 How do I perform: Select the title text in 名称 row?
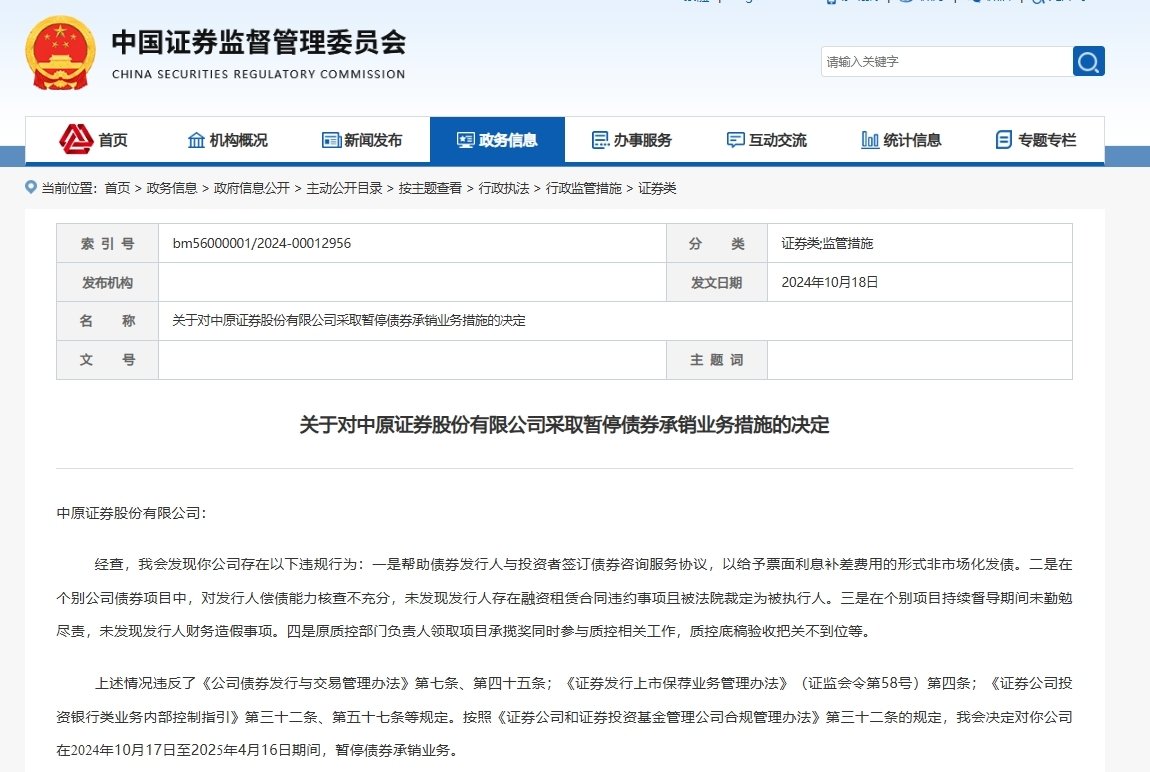coord(349,320)
